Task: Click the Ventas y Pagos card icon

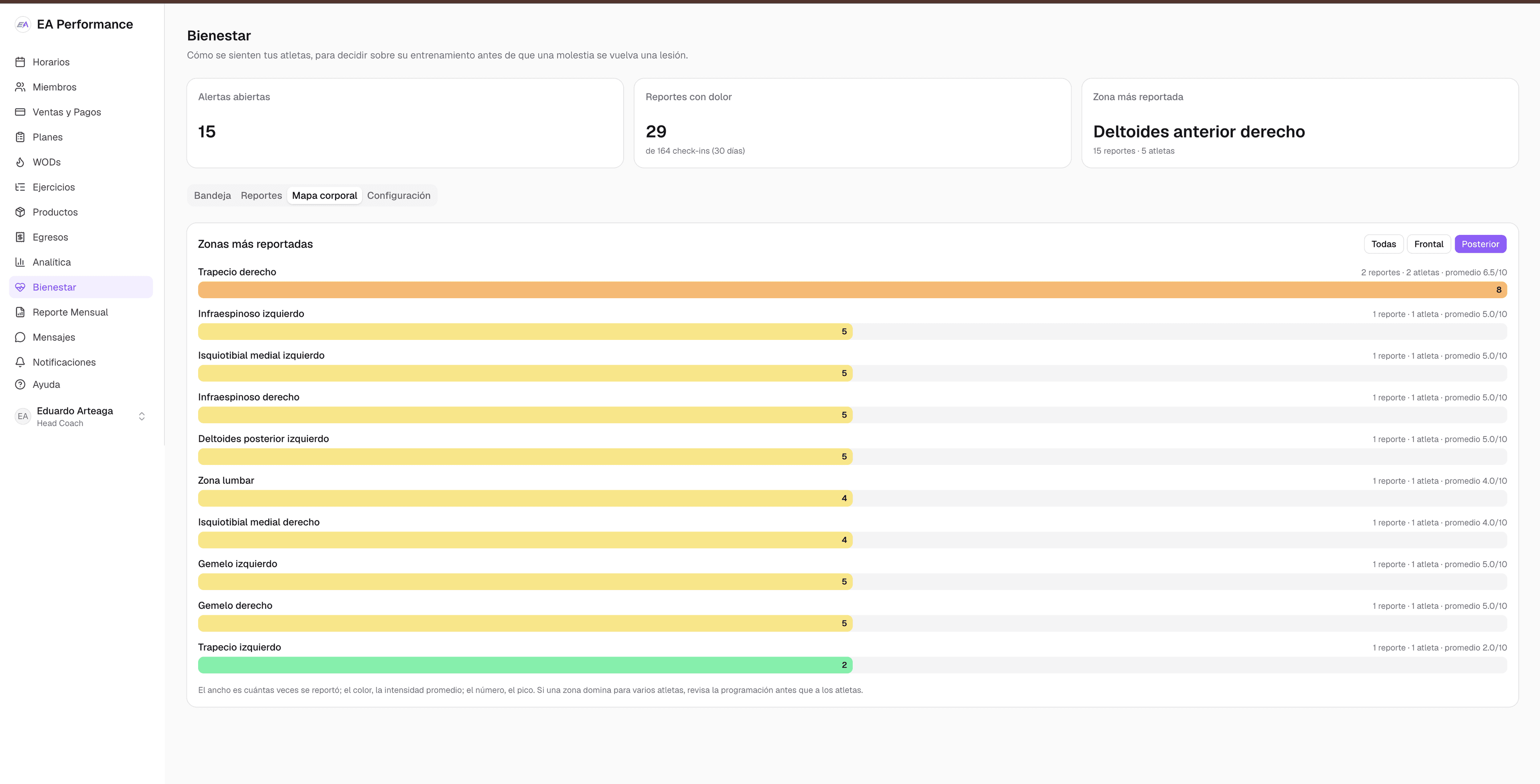Action: pyautogui.click(x=20, y=112)
